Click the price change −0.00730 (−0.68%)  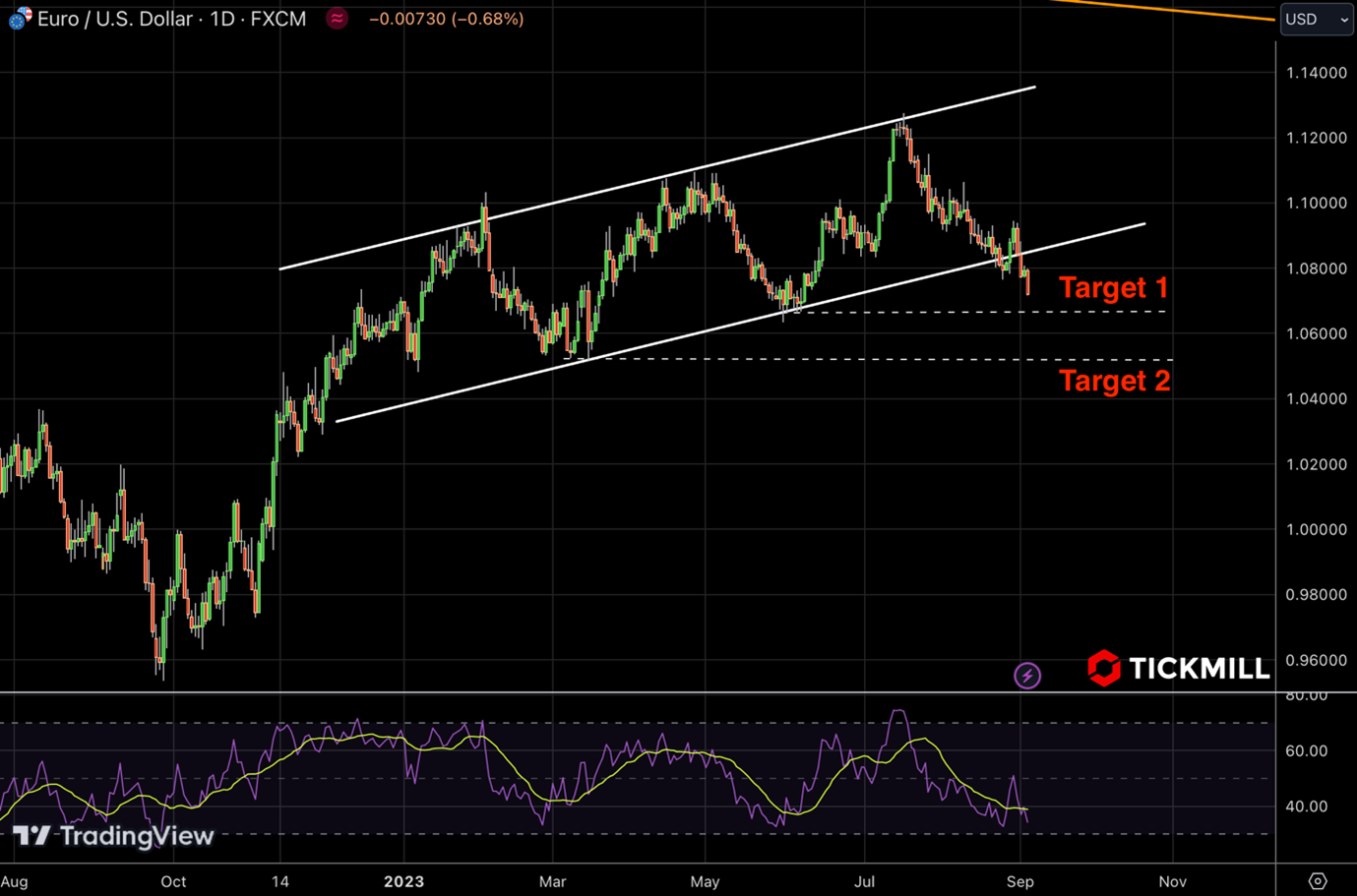point(446,19)
